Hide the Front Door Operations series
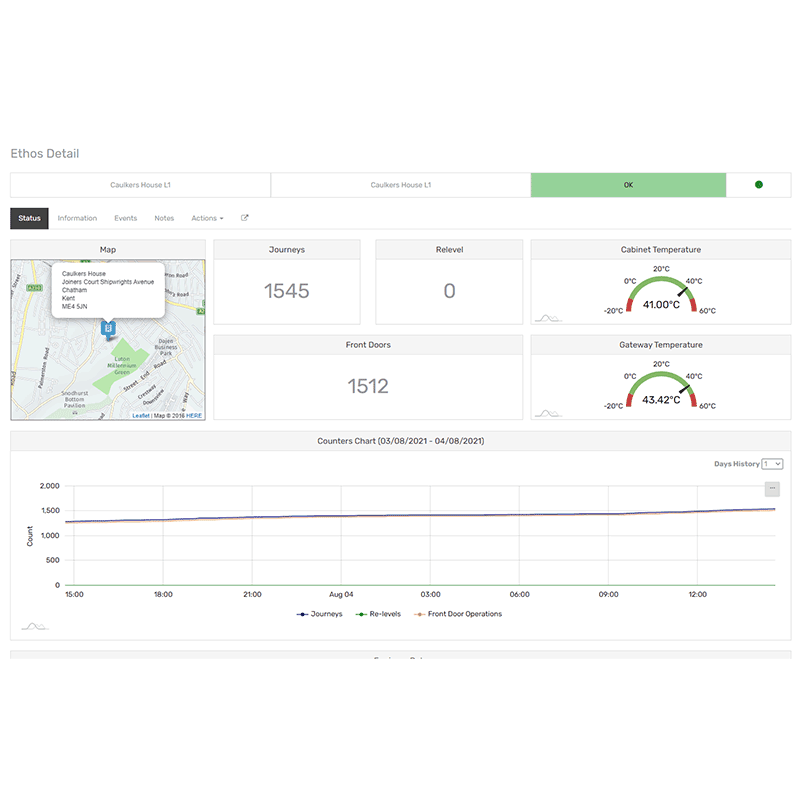 pos(458,614)
